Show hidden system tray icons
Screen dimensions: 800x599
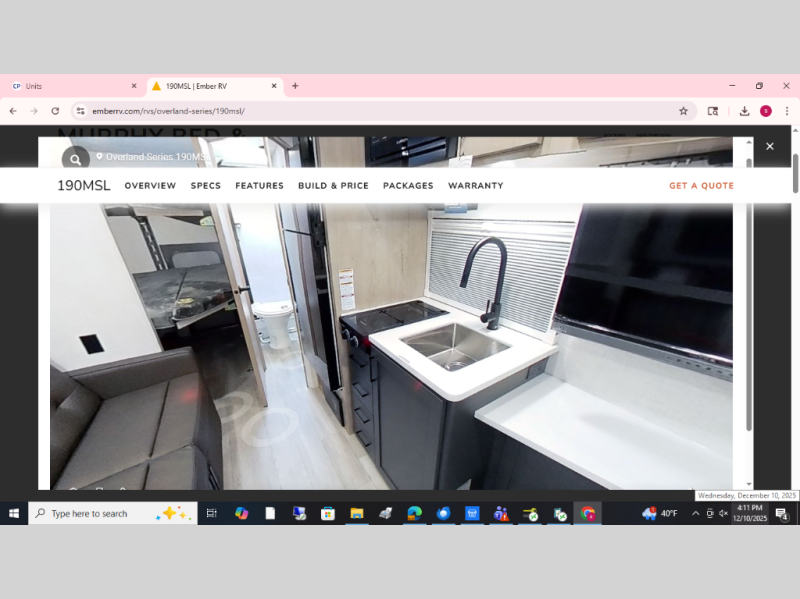point(696,513)
